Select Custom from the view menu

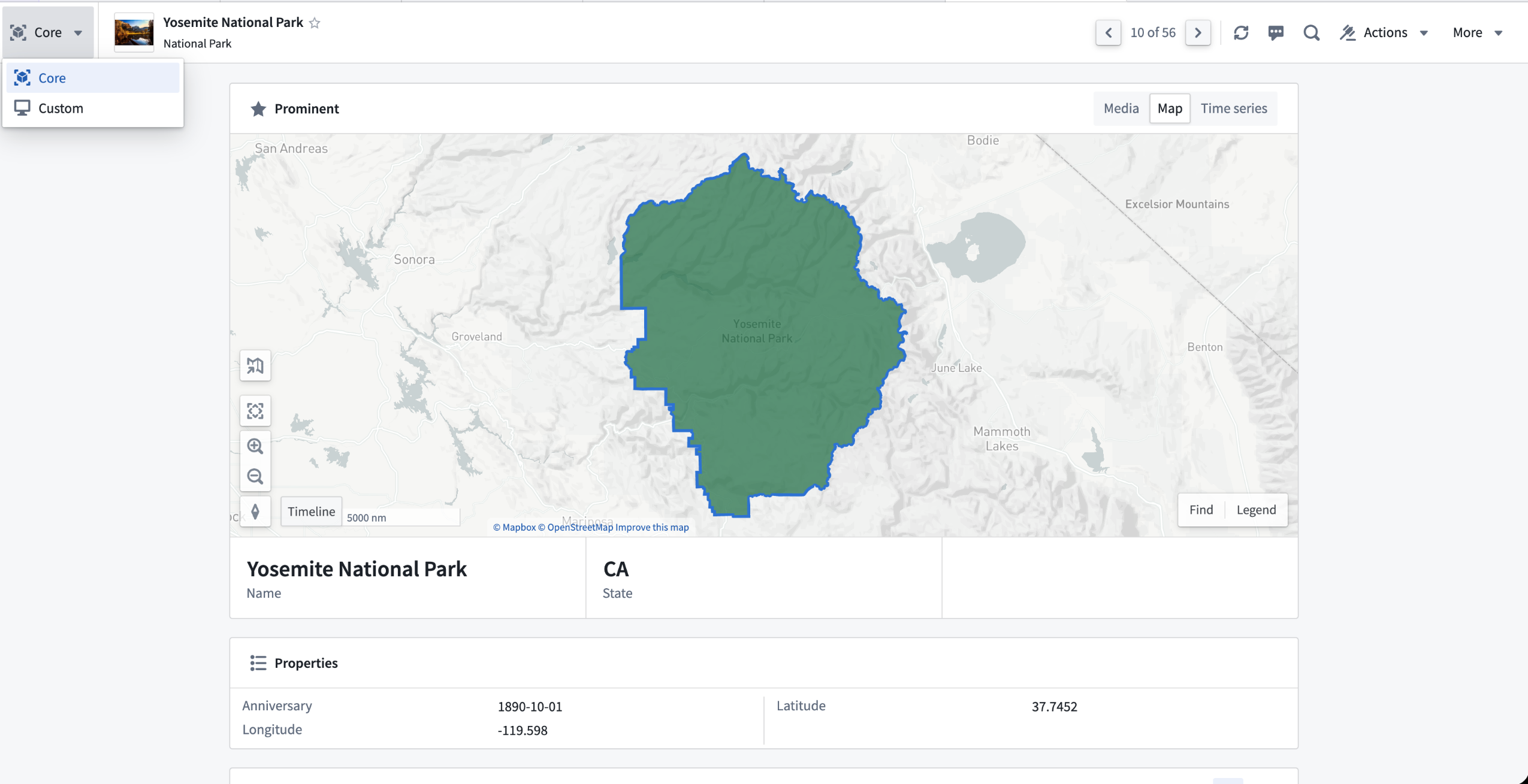tap(61, 108)
